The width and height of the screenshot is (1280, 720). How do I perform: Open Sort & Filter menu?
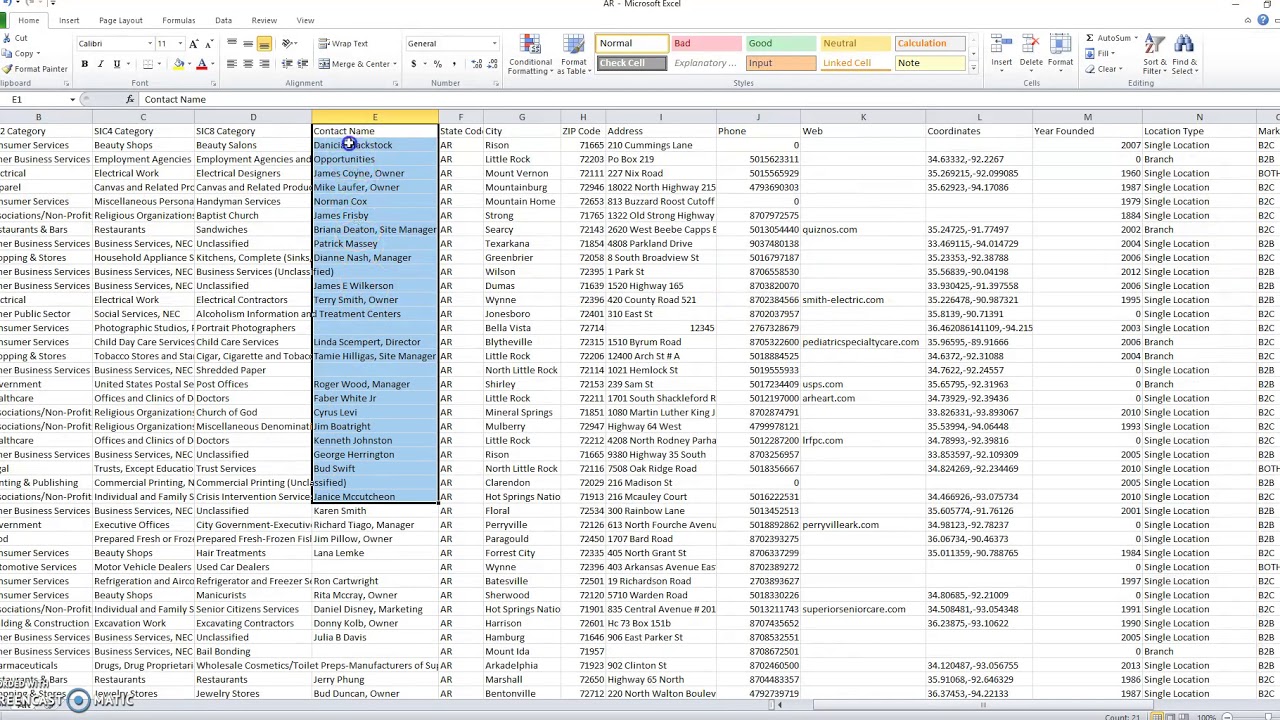tap(1154, 55)
